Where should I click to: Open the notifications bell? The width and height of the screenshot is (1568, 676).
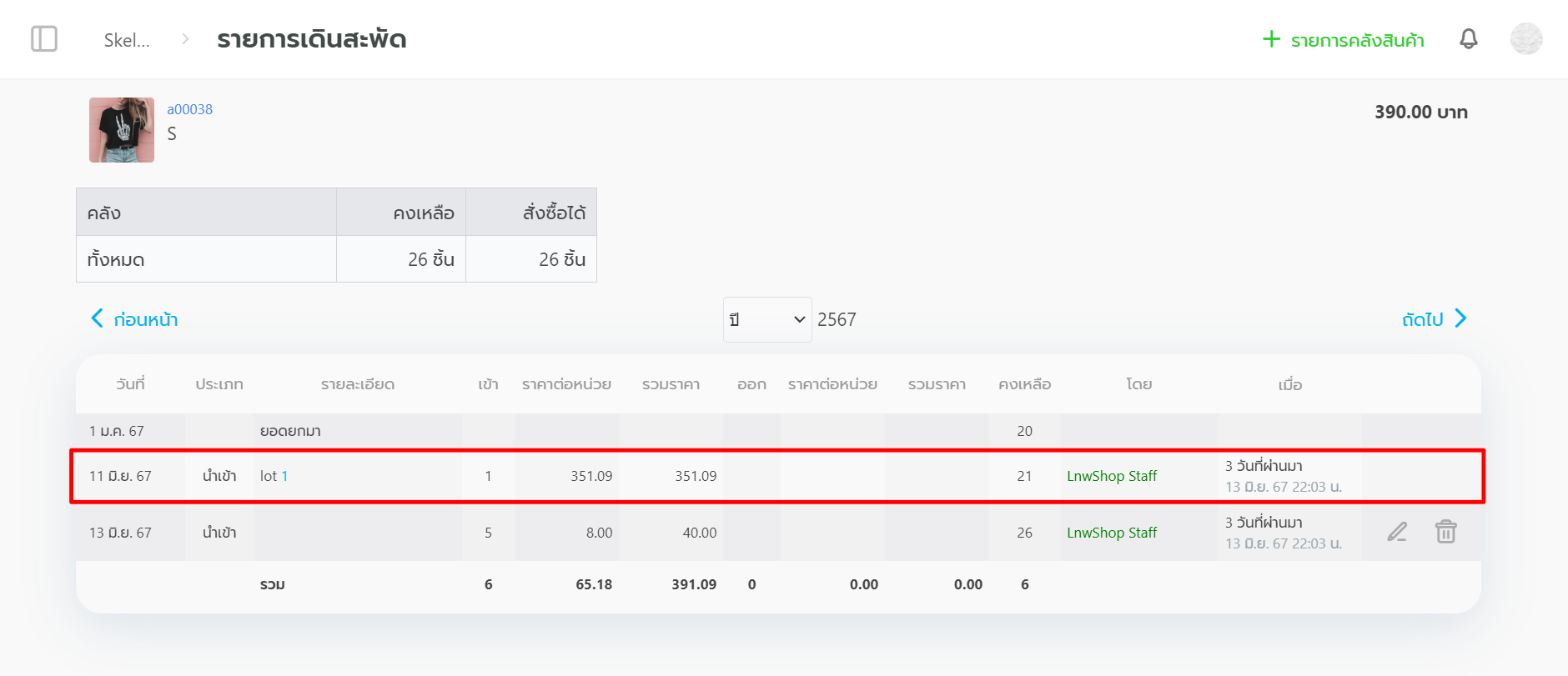1468,39
